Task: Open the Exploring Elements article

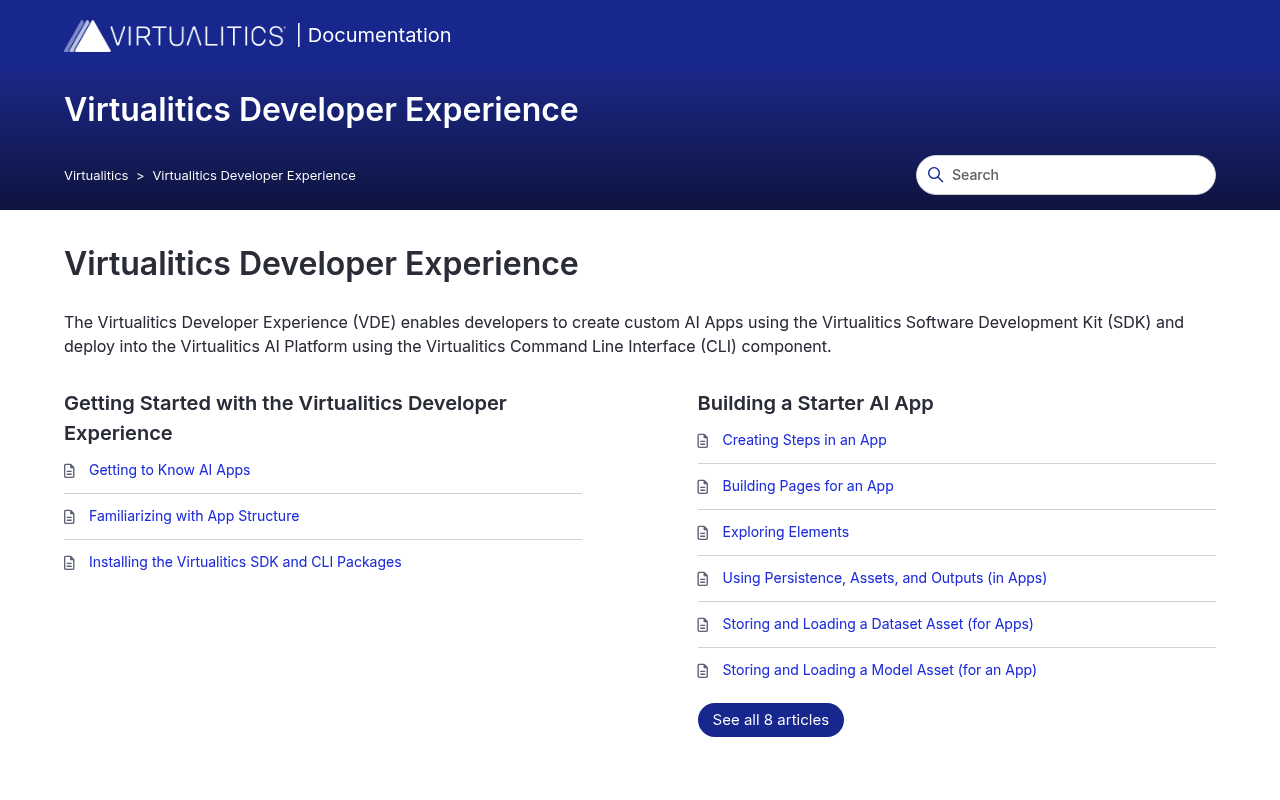Action: click(786, 532)
